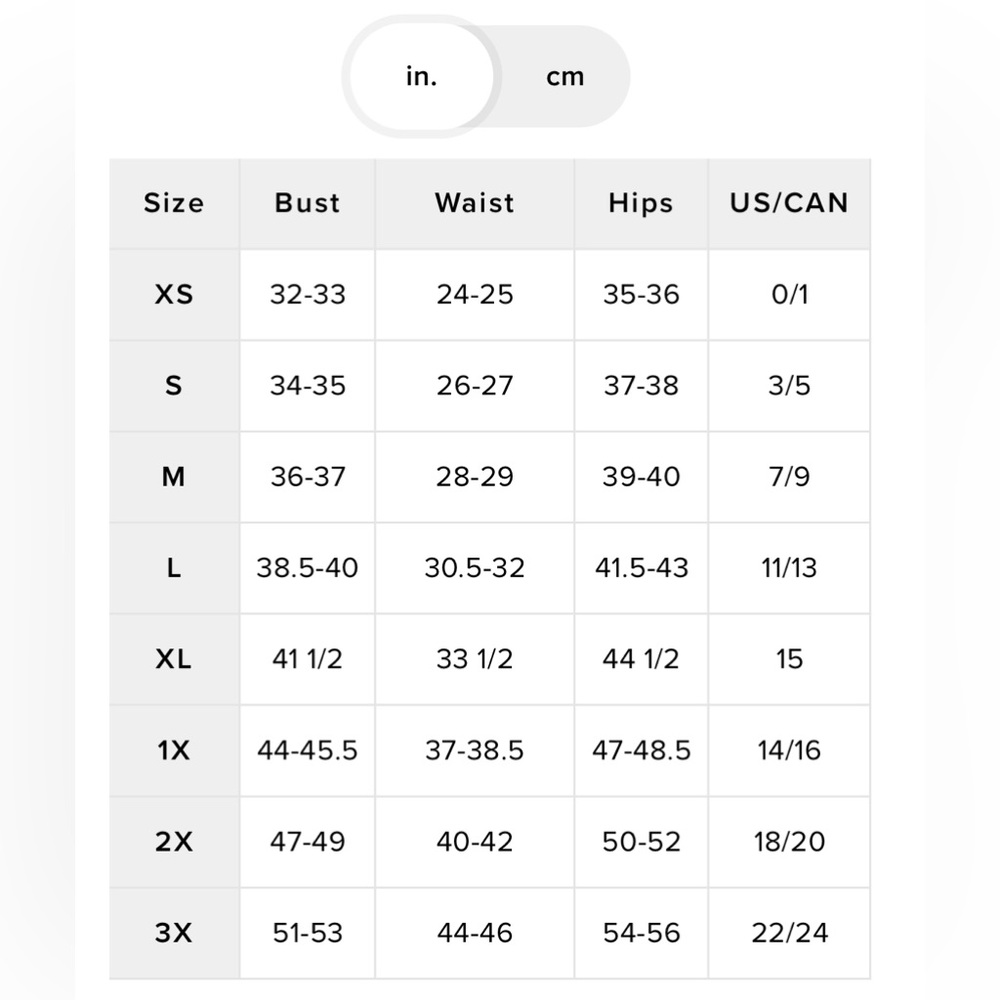Viewport: 1000px width, 1000px height.
Task: Select the in. unit option
Action: [x=421, y=77]
